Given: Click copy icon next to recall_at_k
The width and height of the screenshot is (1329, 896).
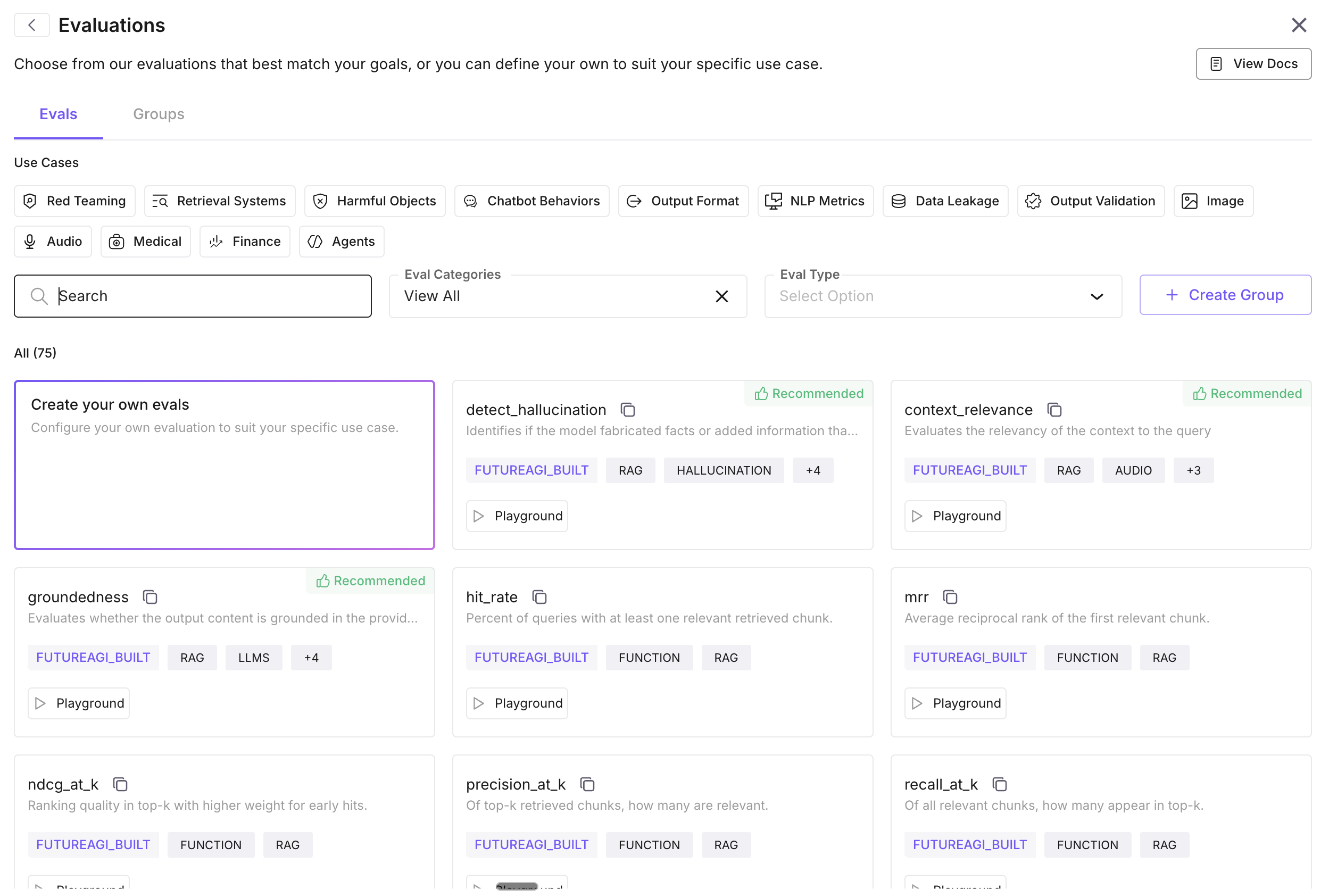Looking at the screenshot, I should pos(1000,785).
